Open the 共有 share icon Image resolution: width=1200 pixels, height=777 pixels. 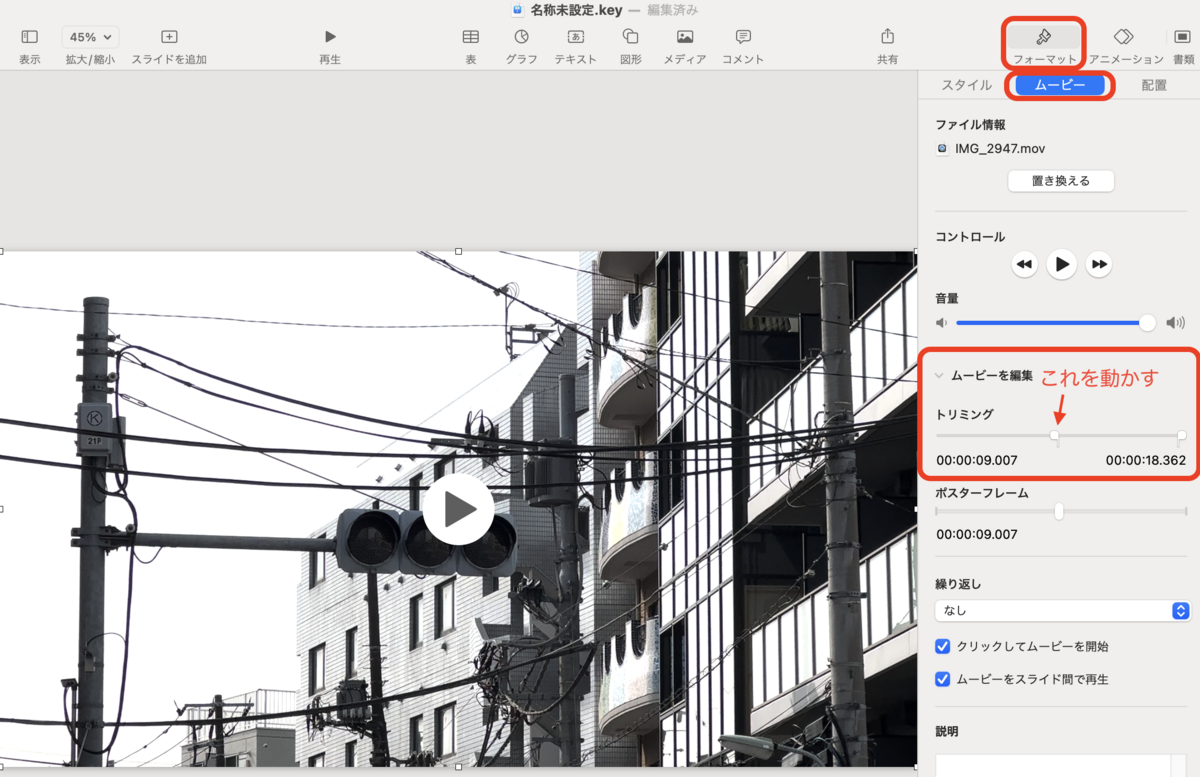[x=887, y=37]
